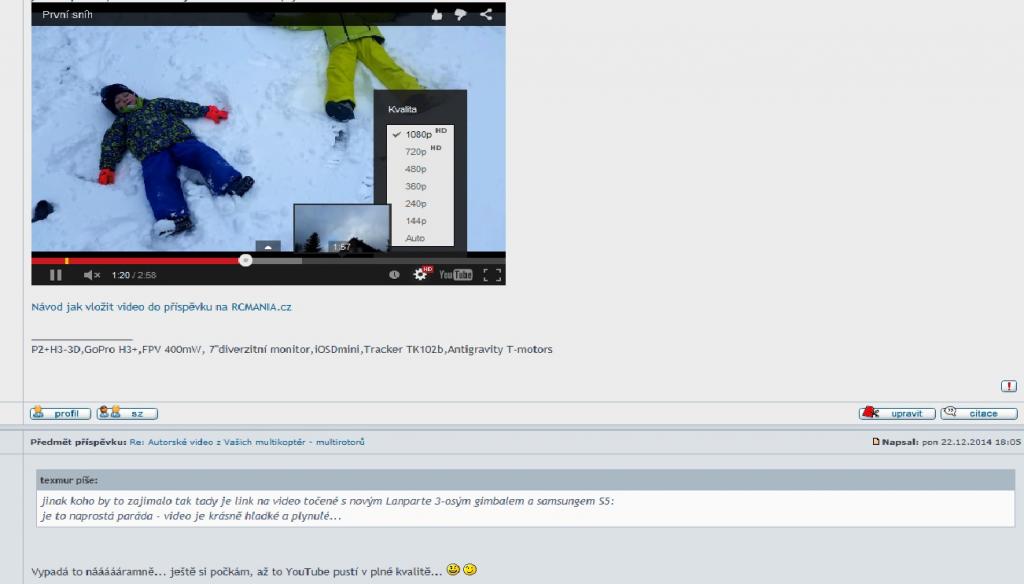Click the 'citace' quote button

point(978,413)
